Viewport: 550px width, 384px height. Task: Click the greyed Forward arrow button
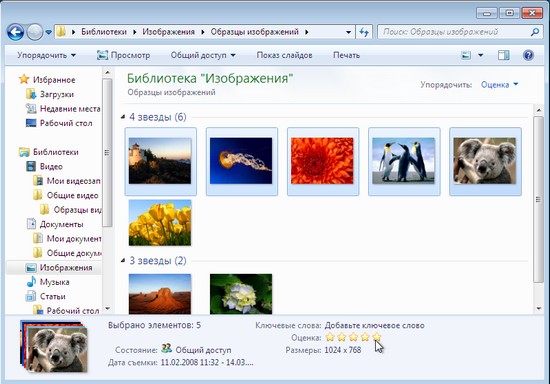pos(34,32)
